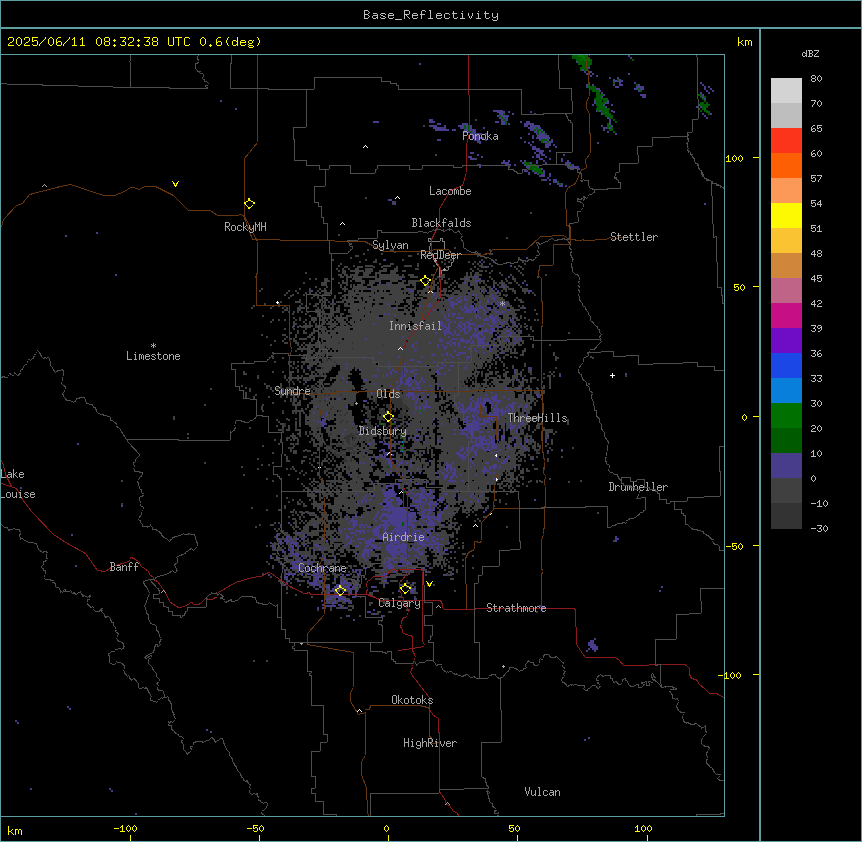Select the magenta 42 dBZ legend swatch

786,315
